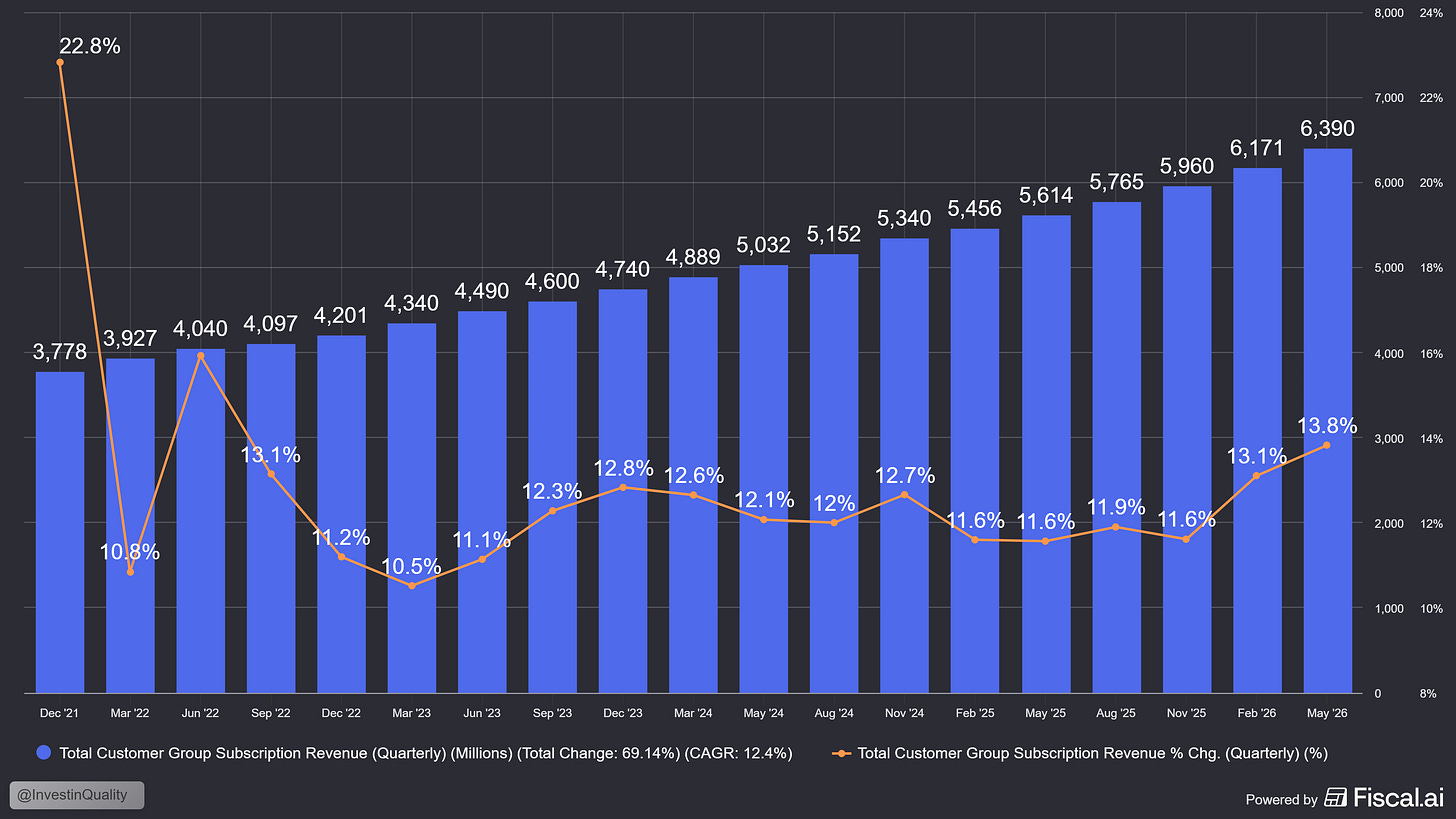
Task: Select the 4,889 bar value label
Action: 693,257
